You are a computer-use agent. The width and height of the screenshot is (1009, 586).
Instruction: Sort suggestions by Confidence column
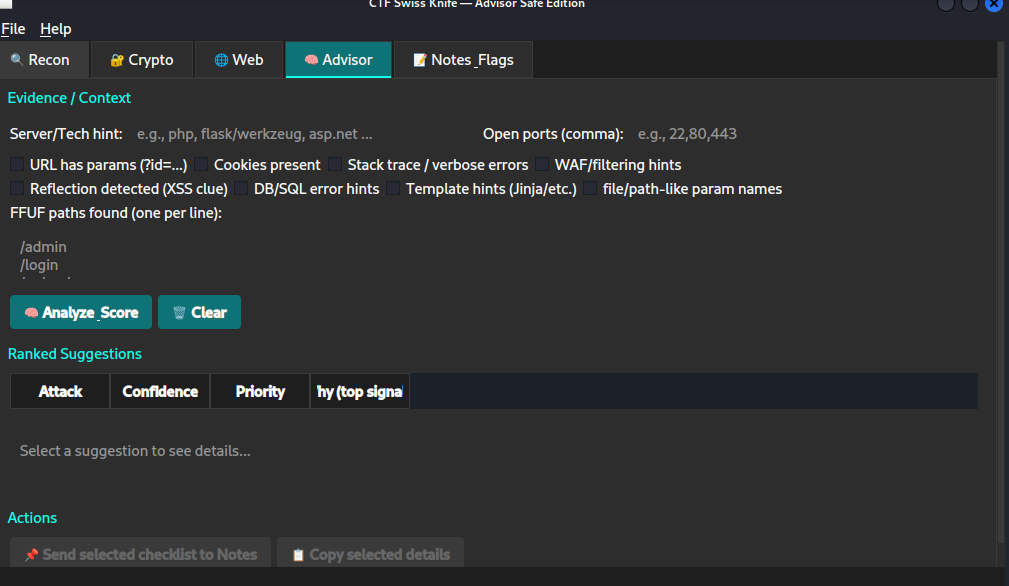tap(160, 392)
